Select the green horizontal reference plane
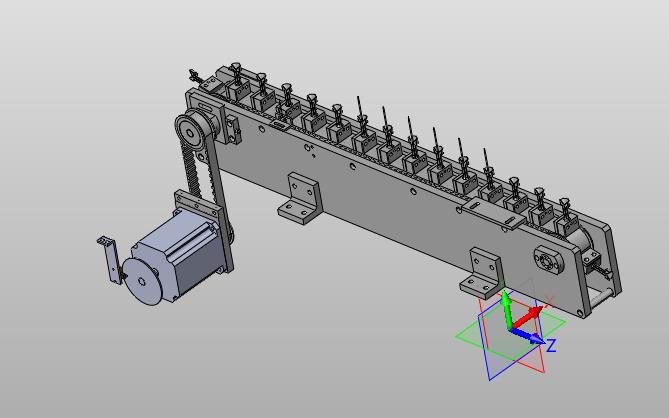The image size is (669, 418). (510, 335)
